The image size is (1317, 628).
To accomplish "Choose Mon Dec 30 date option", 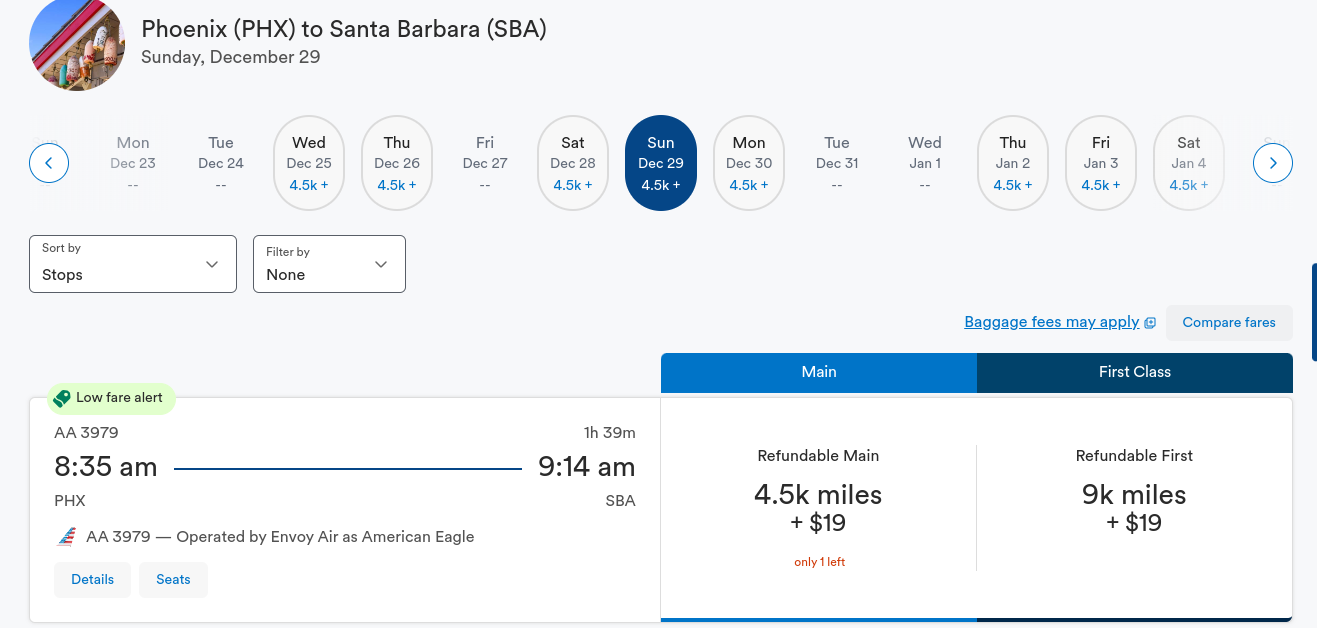I will (749, 163).
